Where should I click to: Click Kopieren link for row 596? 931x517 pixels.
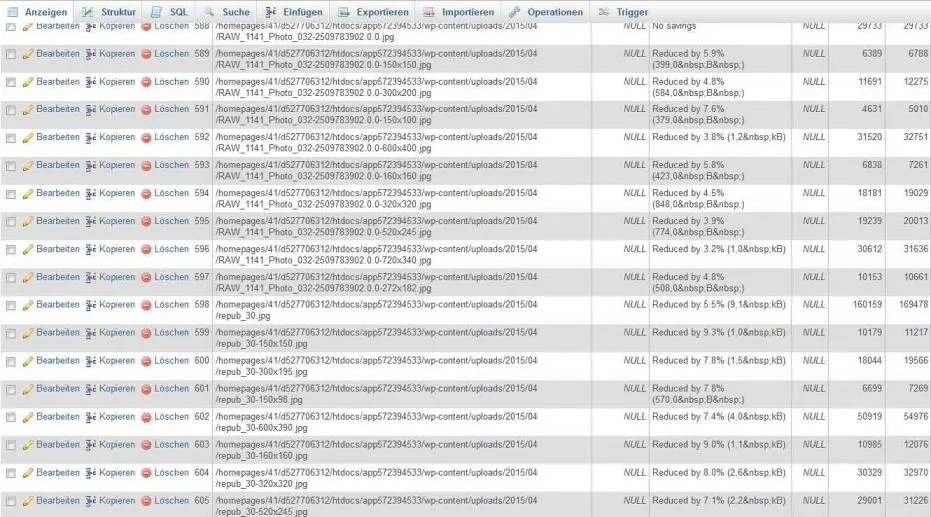(117, 249)
